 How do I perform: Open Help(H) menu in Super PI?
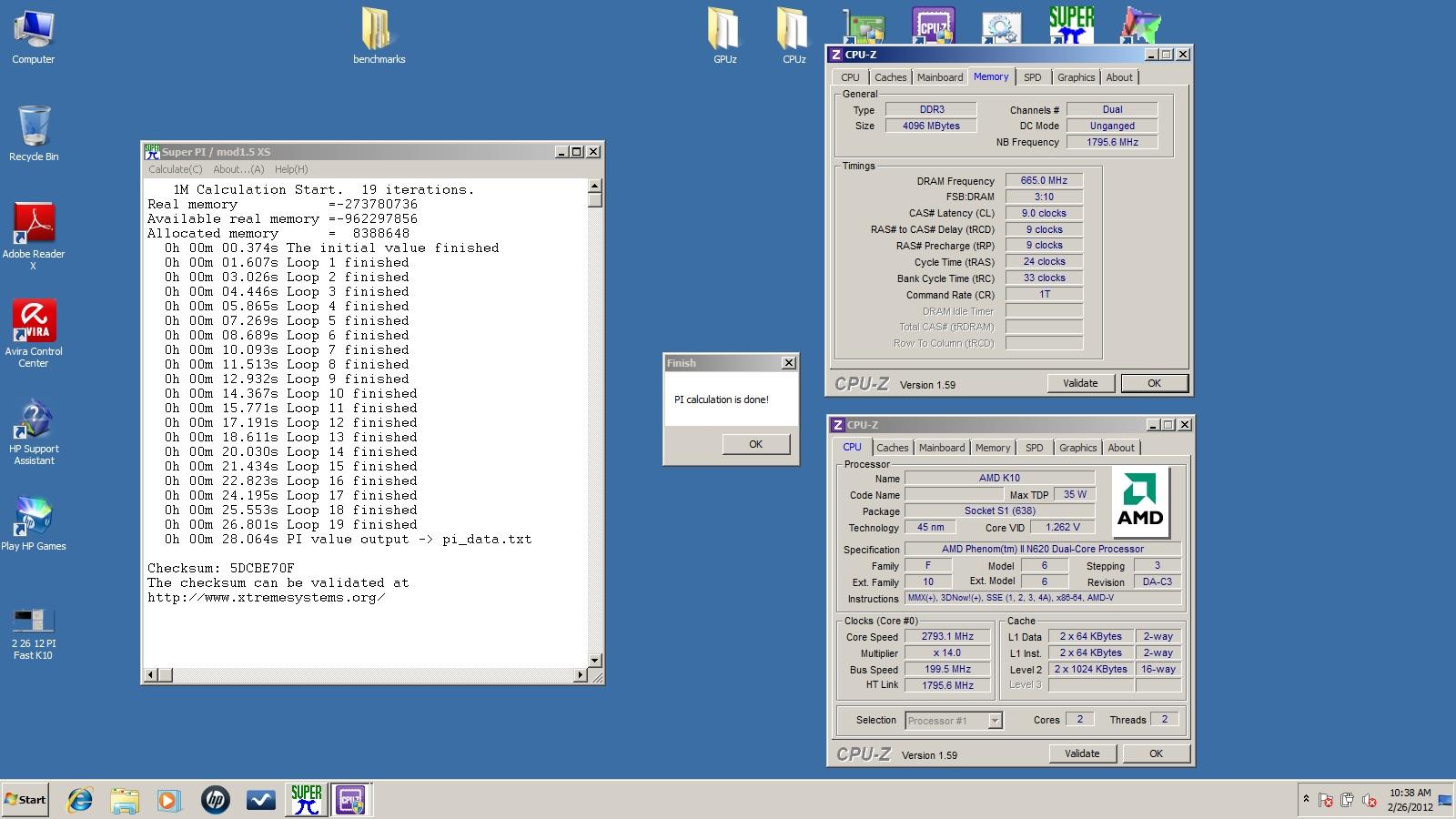click(291, 169)
